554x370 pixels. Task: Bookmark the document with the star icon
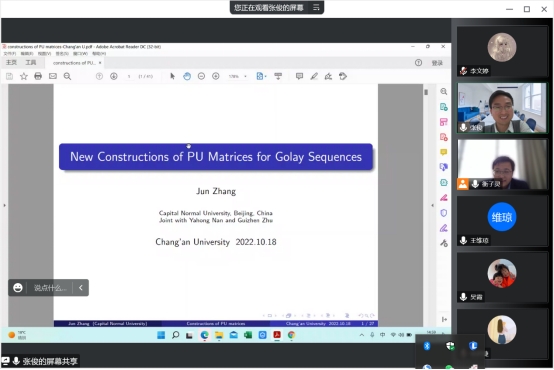tap(24, 76)
